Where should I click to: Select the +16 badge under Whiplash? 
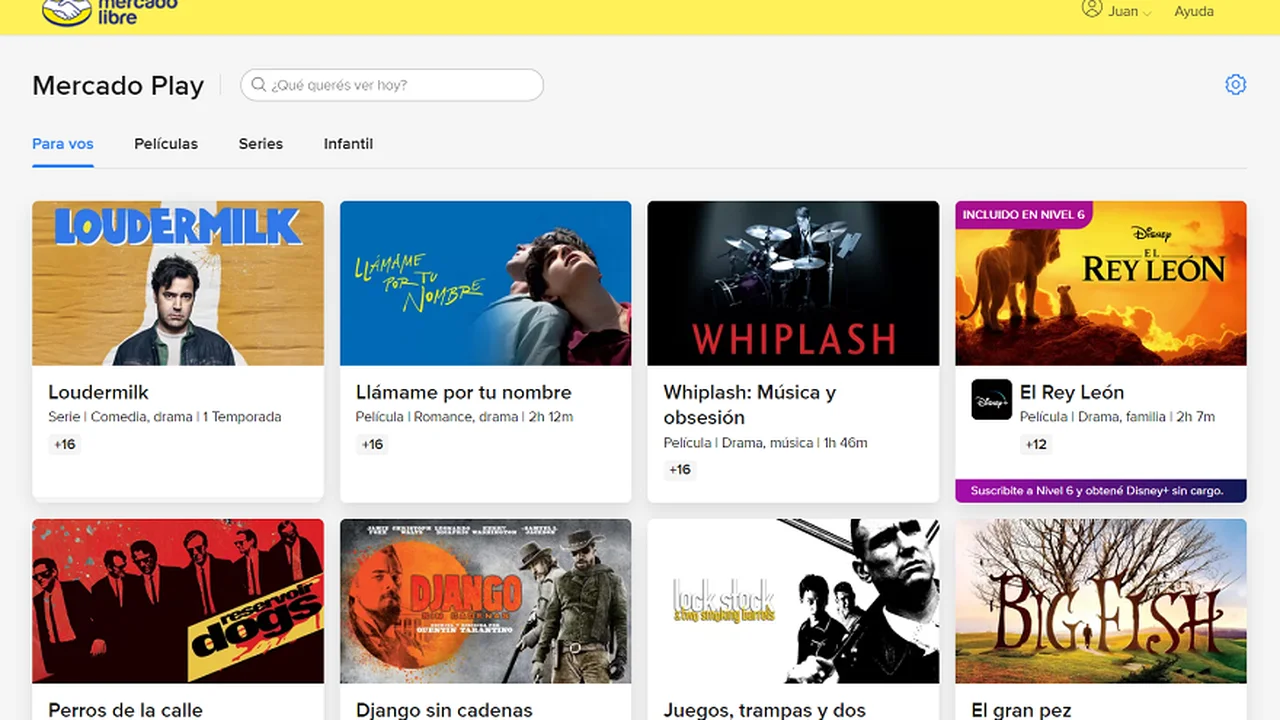(x=680, y=469)
